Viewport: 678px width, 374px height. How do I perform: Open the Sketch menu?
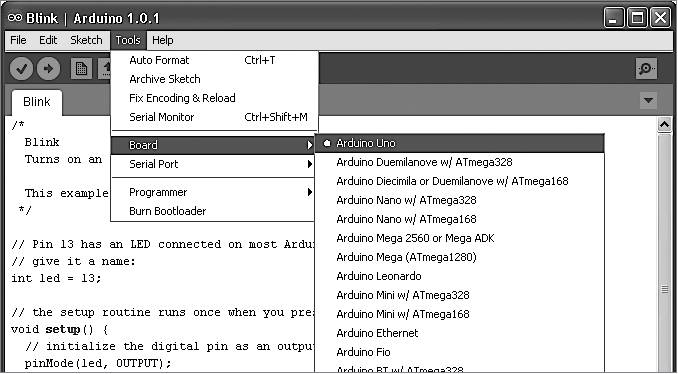[x=86, y=40]
